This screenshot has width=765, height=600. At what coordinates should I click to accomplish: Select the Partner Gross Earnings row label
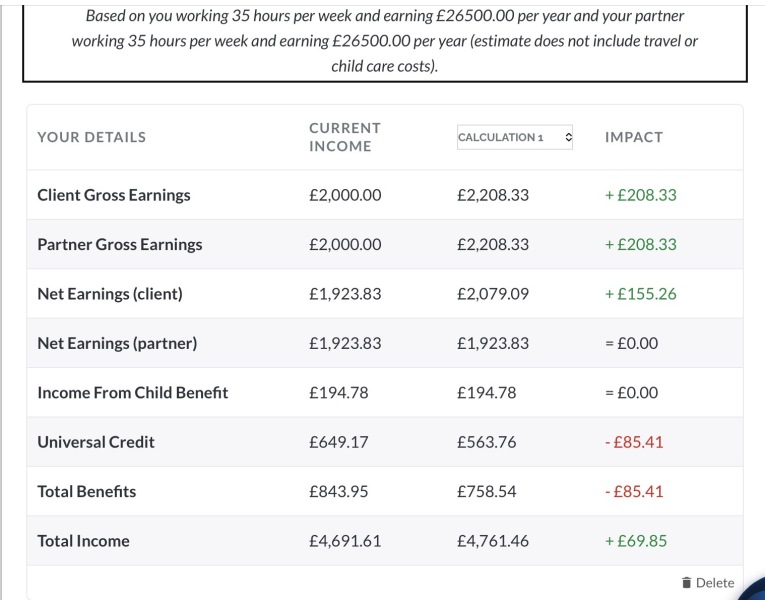(120, 244)
